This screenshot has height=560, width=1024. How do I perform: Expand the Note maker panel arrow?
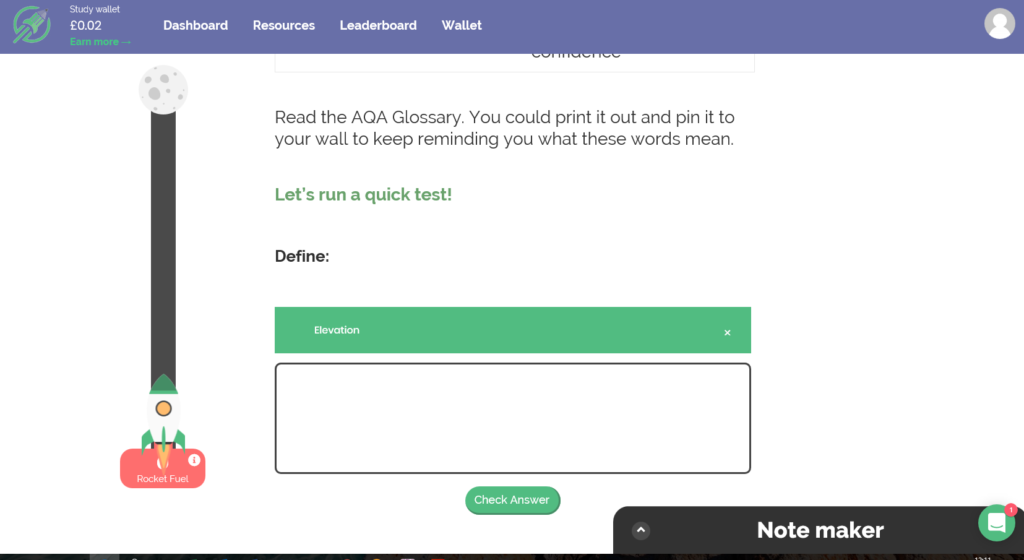[641, 530]
